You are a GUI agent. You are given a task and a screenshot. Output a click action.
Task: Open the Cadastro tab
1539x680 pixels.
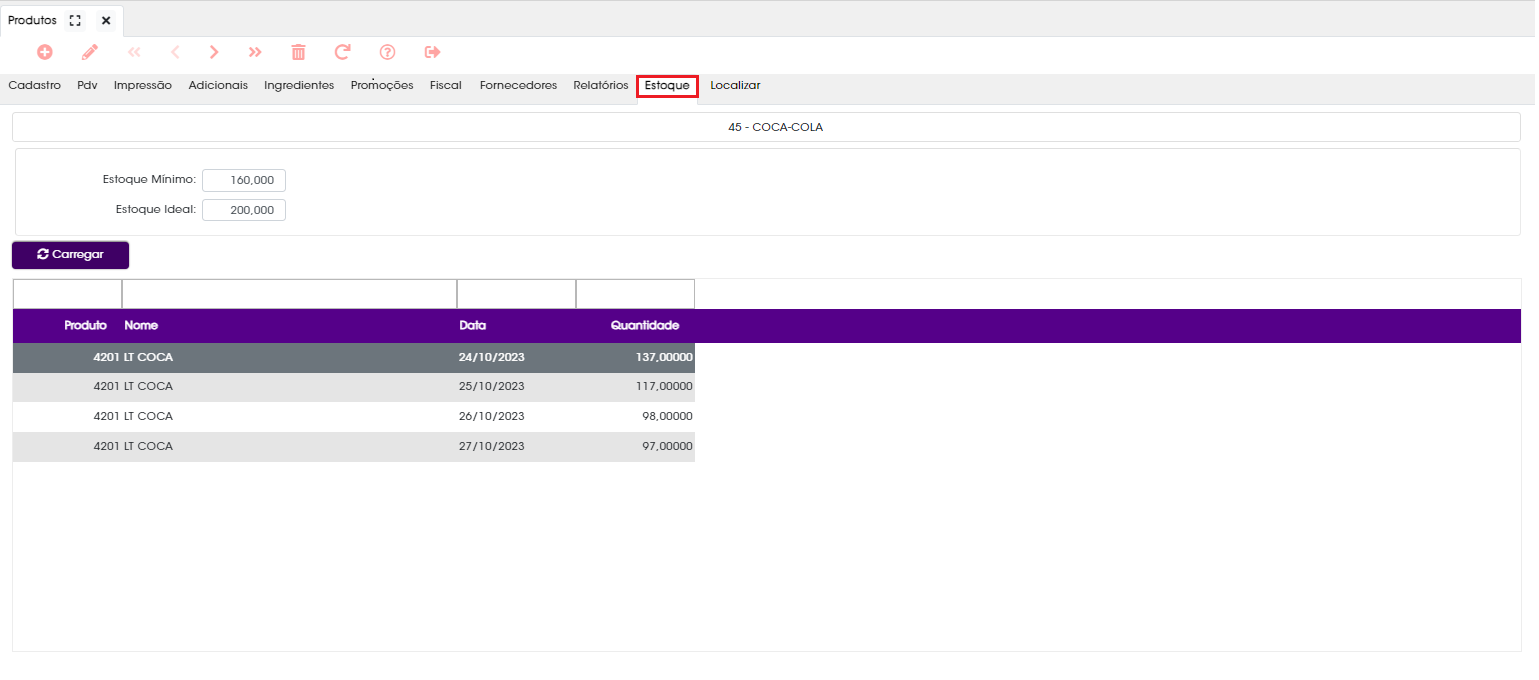35,86
